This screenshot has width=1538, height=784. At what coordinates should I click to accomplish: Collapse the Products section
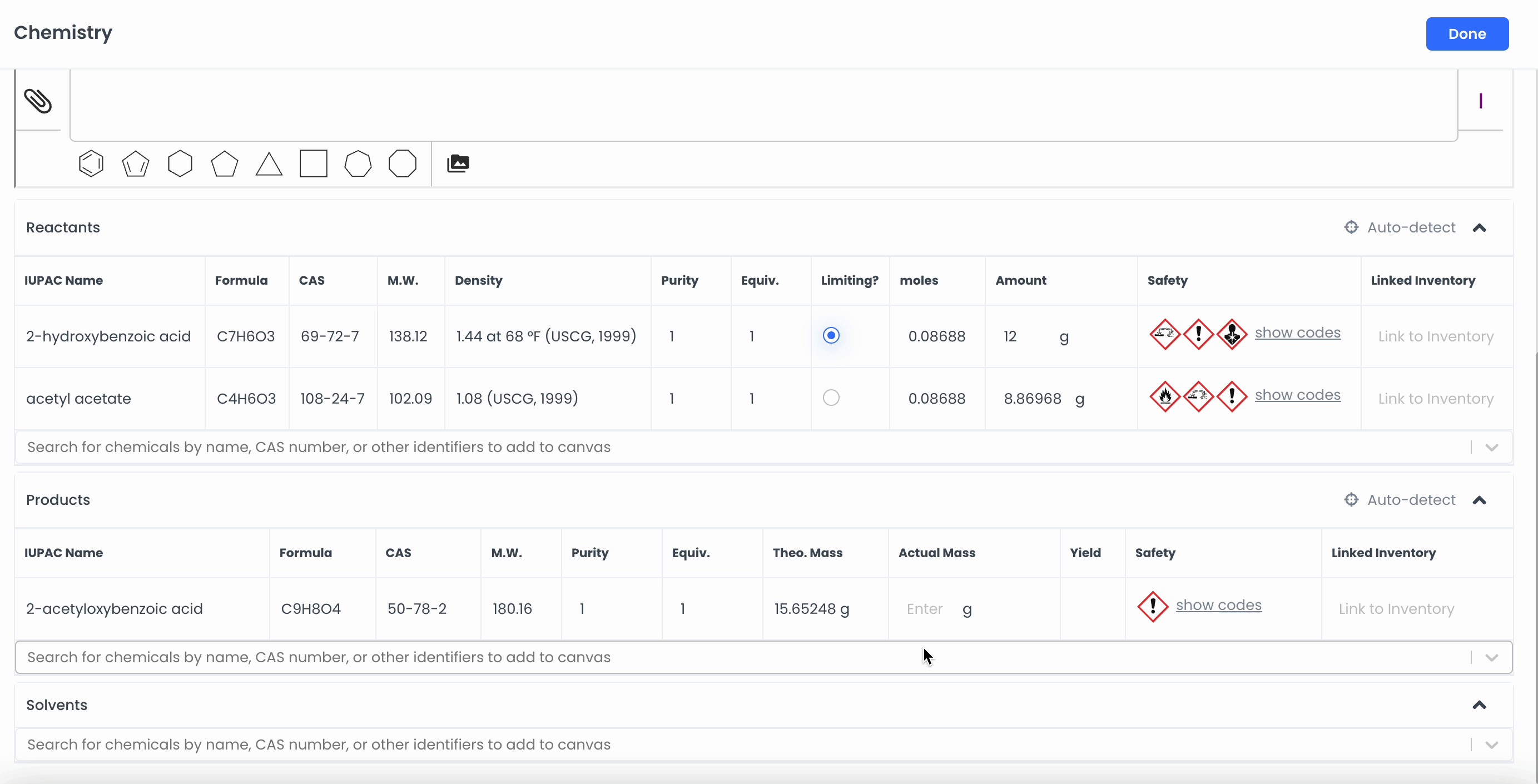[1479, 500]
